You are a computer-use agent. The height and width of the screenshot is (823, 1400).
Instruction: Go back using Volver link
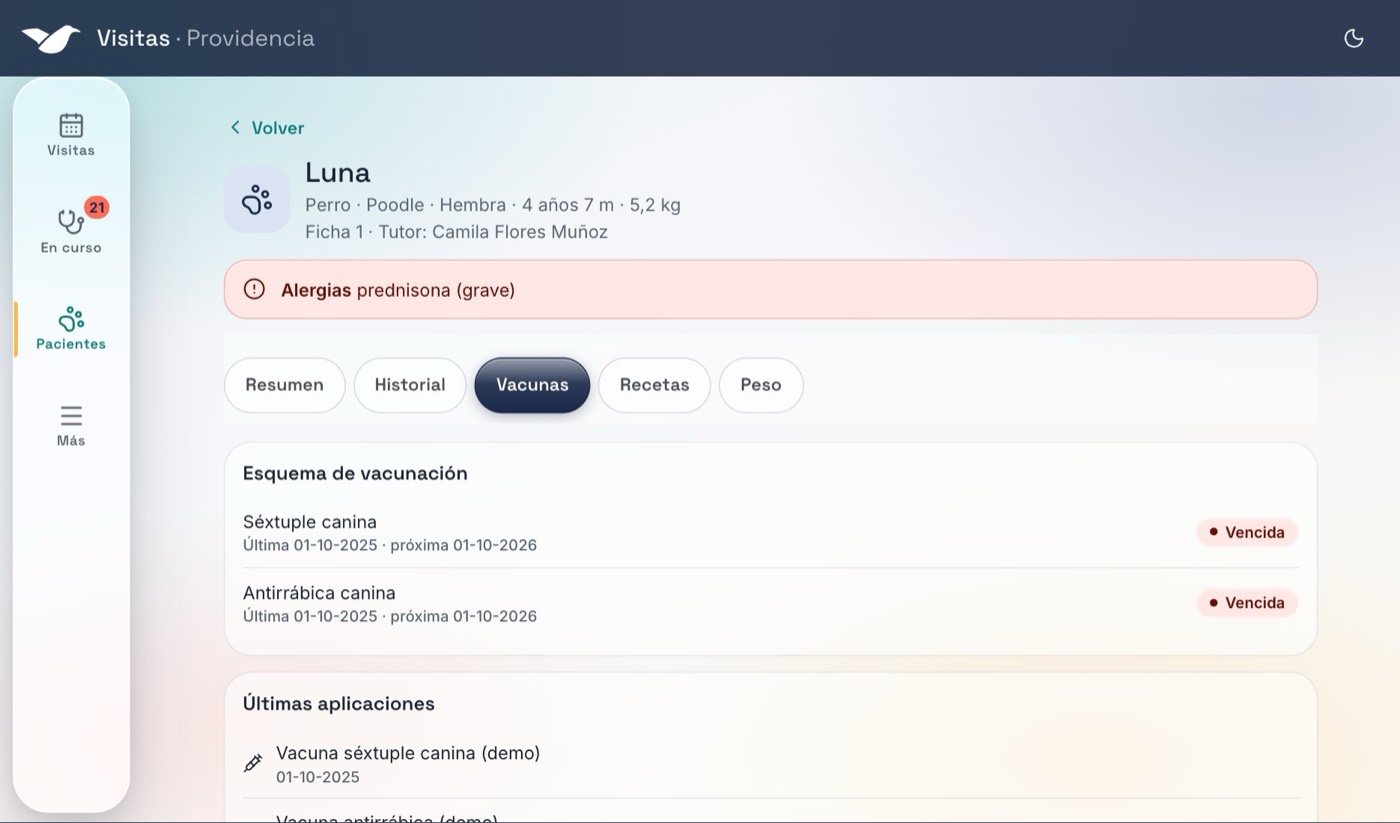(x=267, y=127)
